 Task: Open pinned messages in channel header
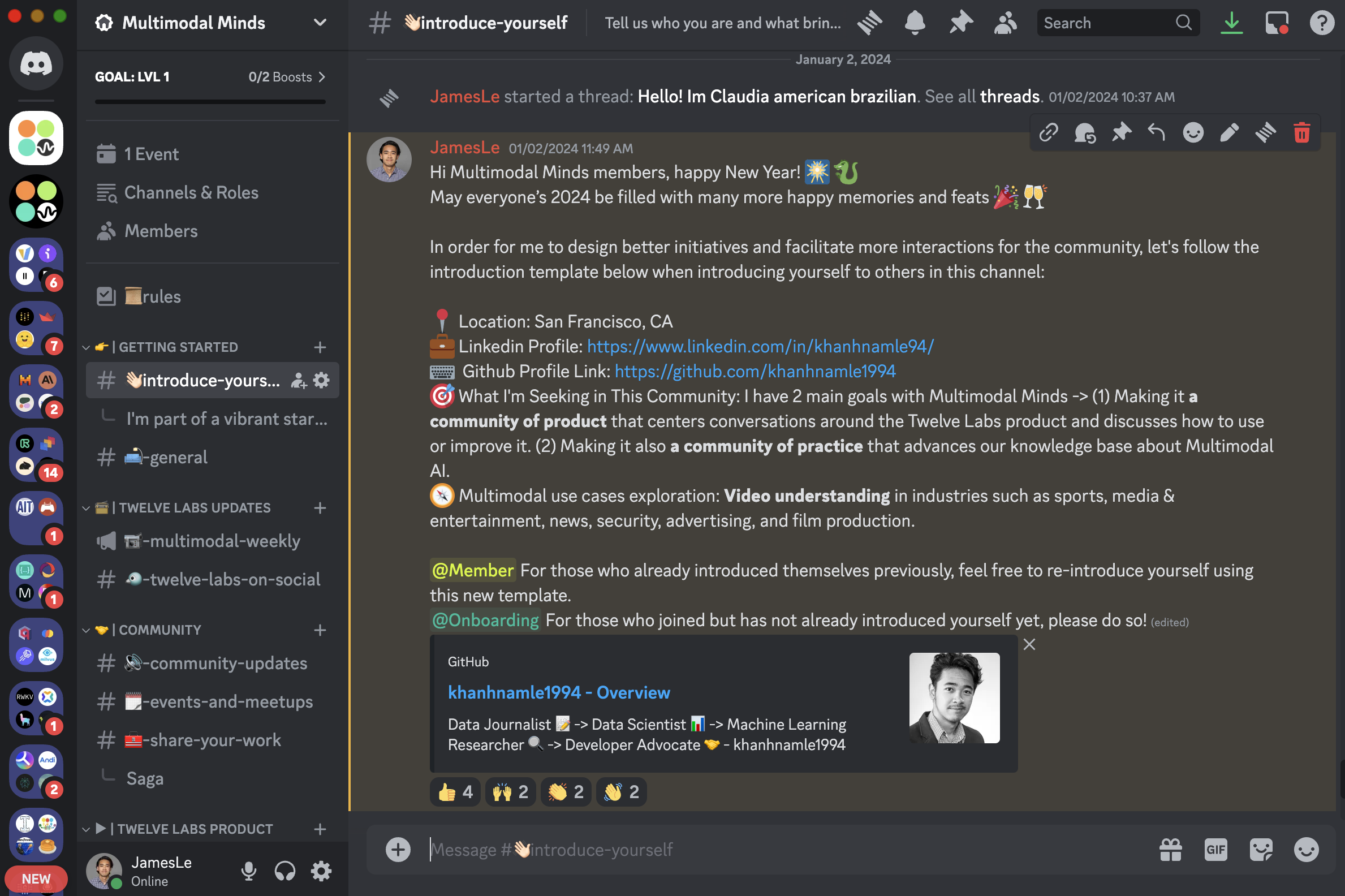pos(960,23)
